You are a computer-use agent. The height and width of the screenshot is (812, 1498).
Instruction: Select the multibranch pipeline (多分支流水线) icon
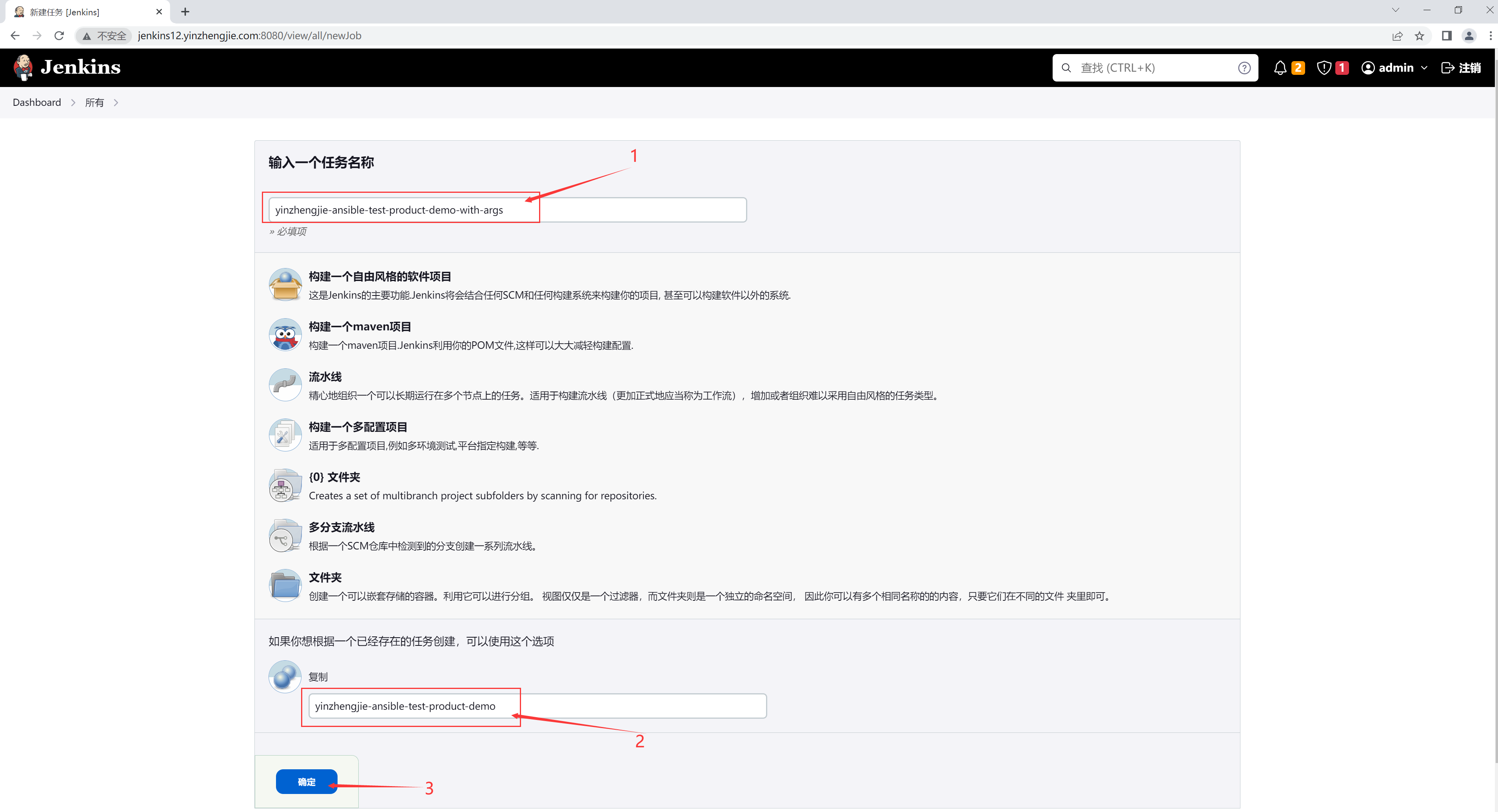point(285,536)
